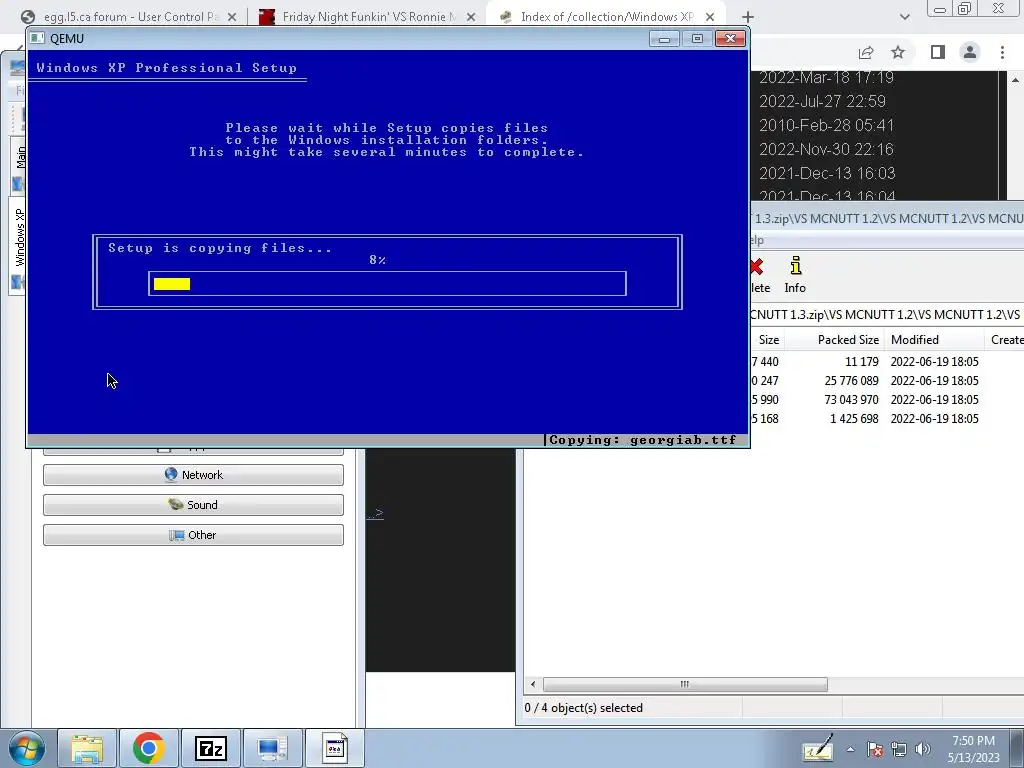Restore down the Chrome window
This screenshot has height=768, width=1024.
coord(964,8)
